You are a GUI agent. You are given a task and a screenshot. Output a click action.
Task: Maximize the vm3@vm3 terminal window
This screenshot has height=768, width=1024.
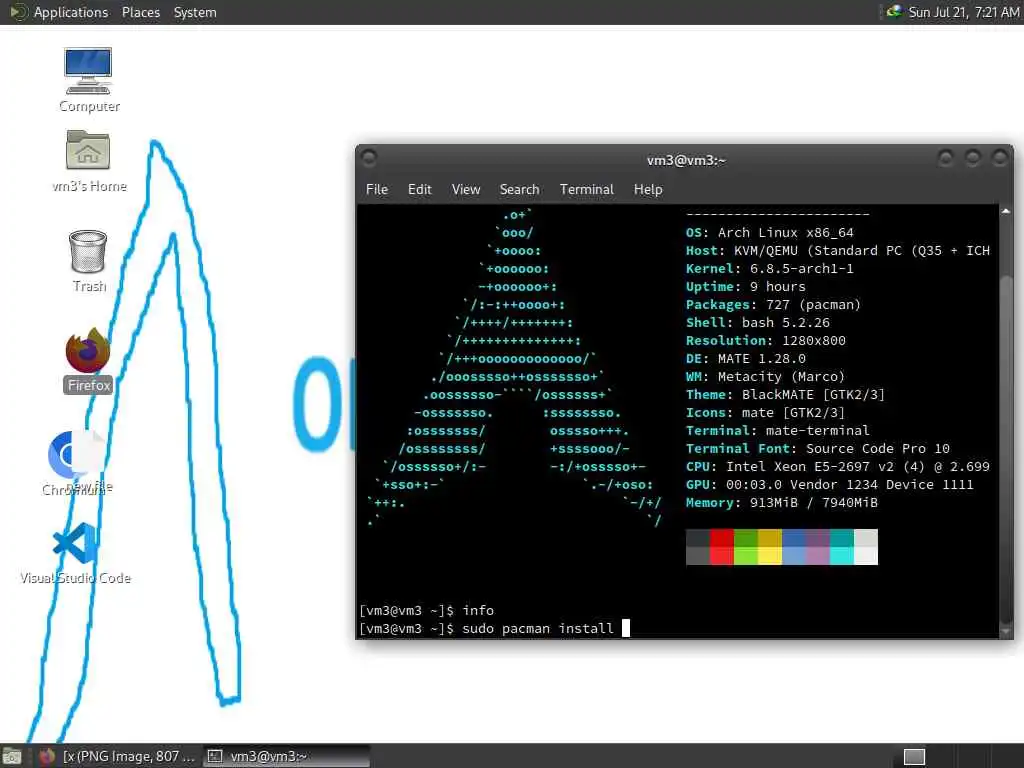click(x=972, y=159)
